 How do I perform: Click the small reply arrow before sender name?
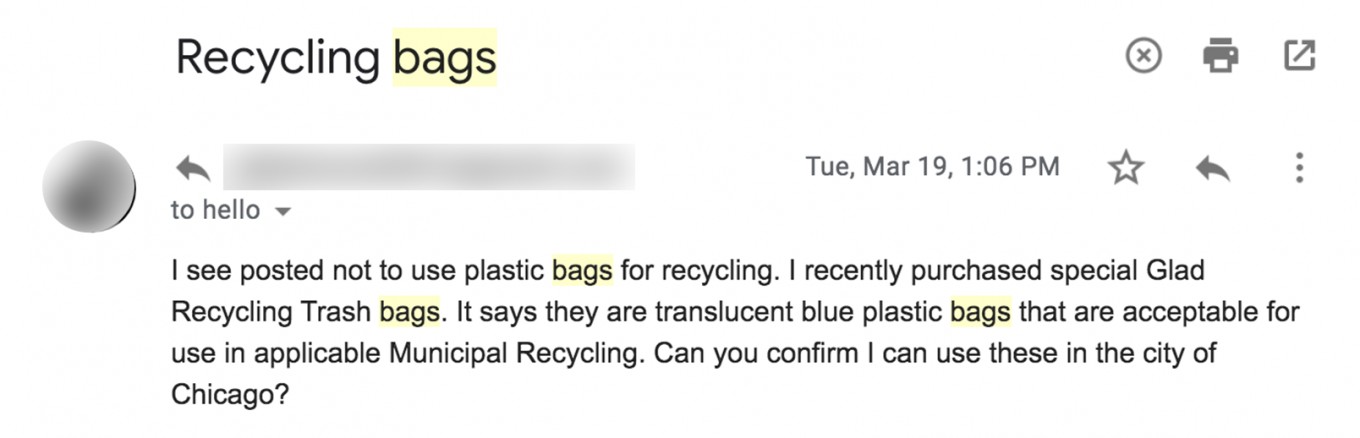193,168
